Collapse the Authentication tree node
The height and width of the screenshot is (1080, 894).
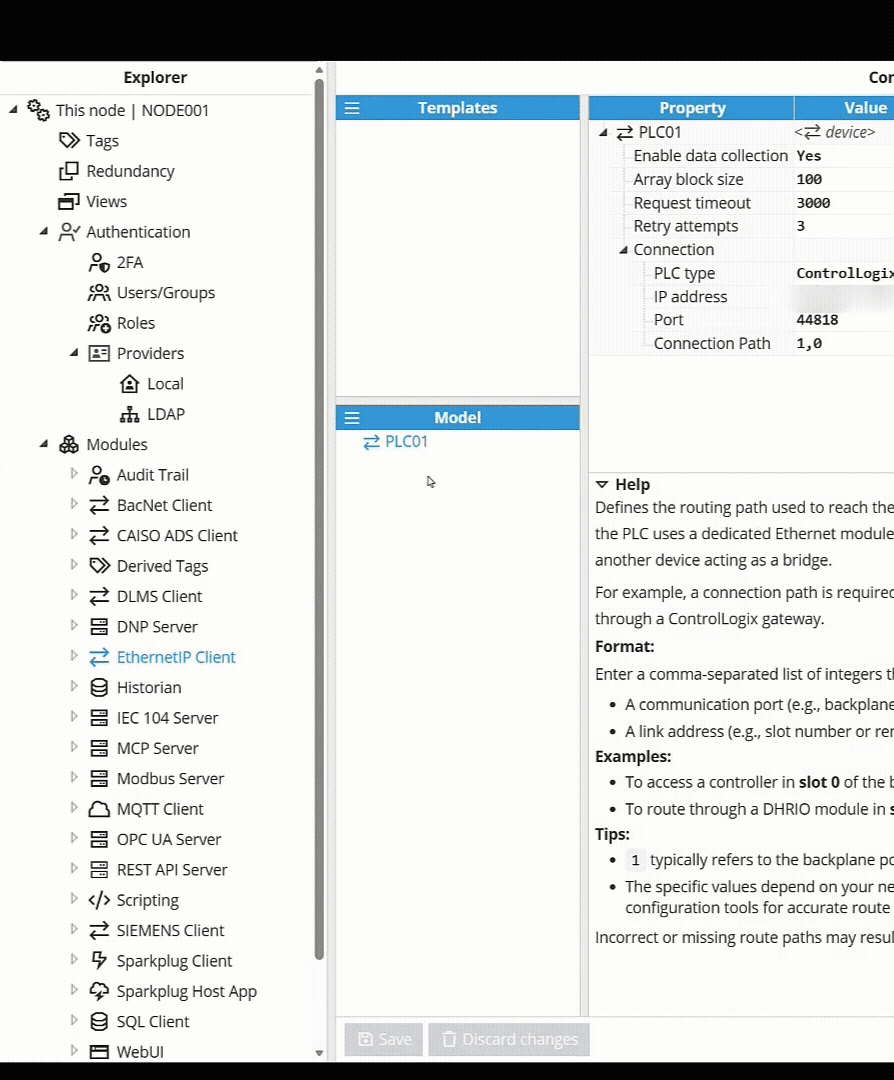(x=43, y=231)
